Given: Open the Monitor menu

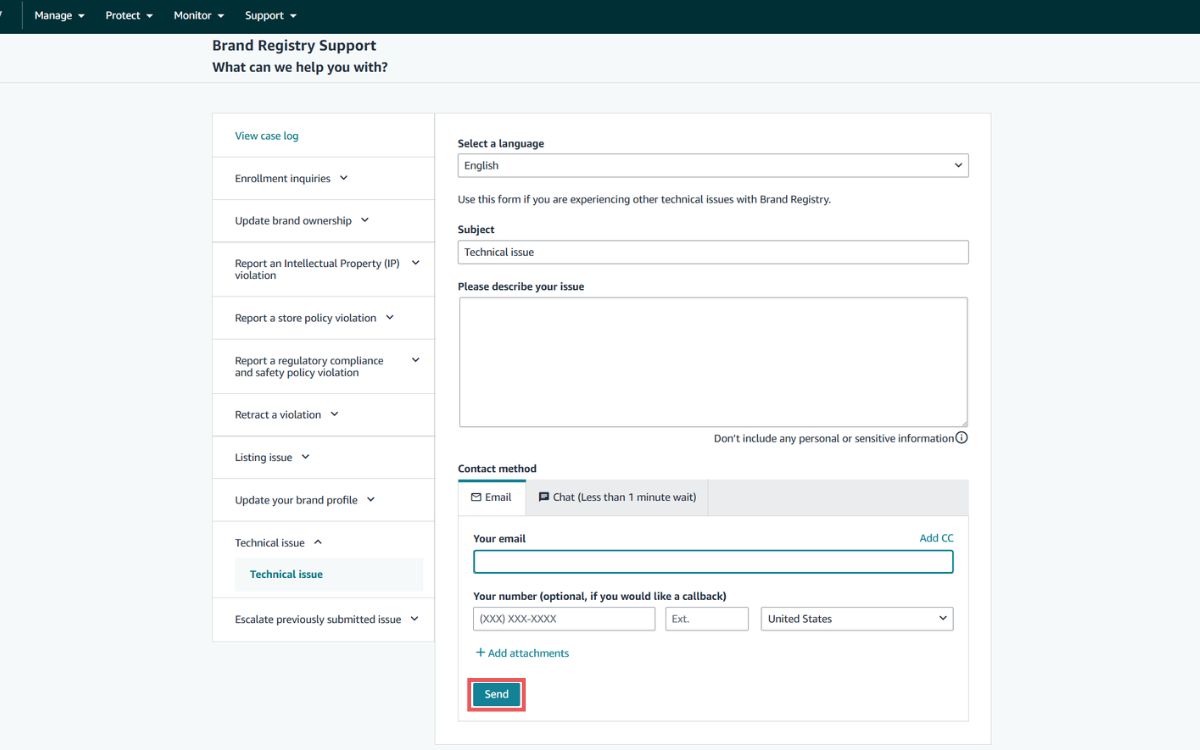Looking at the screenshot, I should pyautogui.click(x=198, y=16).
